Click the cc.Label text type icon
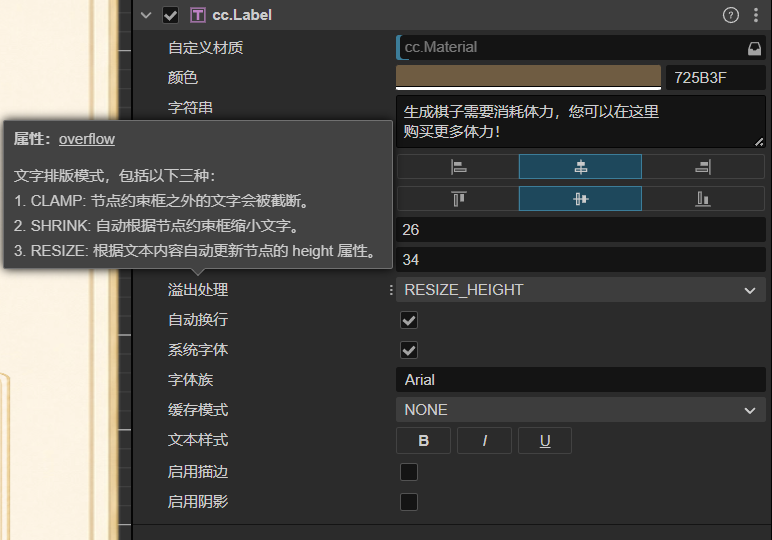Screen dimensions: 772x540 pos(197,15)
